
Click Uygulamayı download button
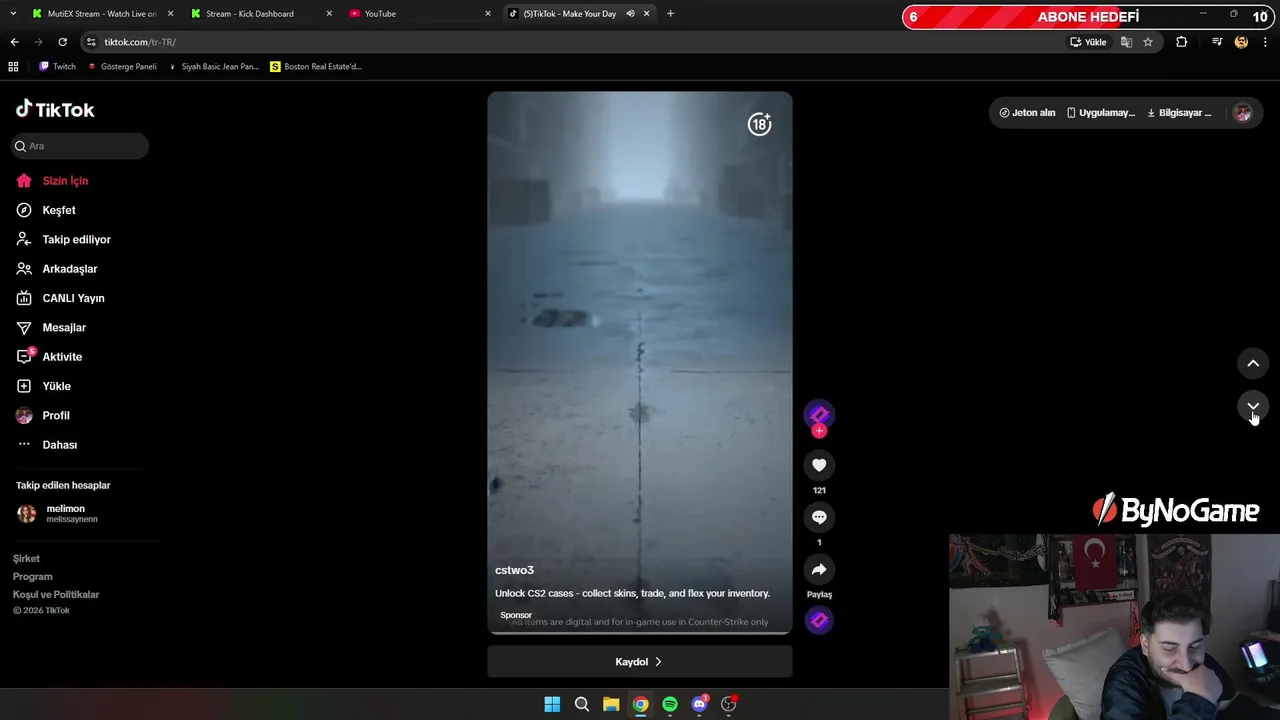[1101, 113]
